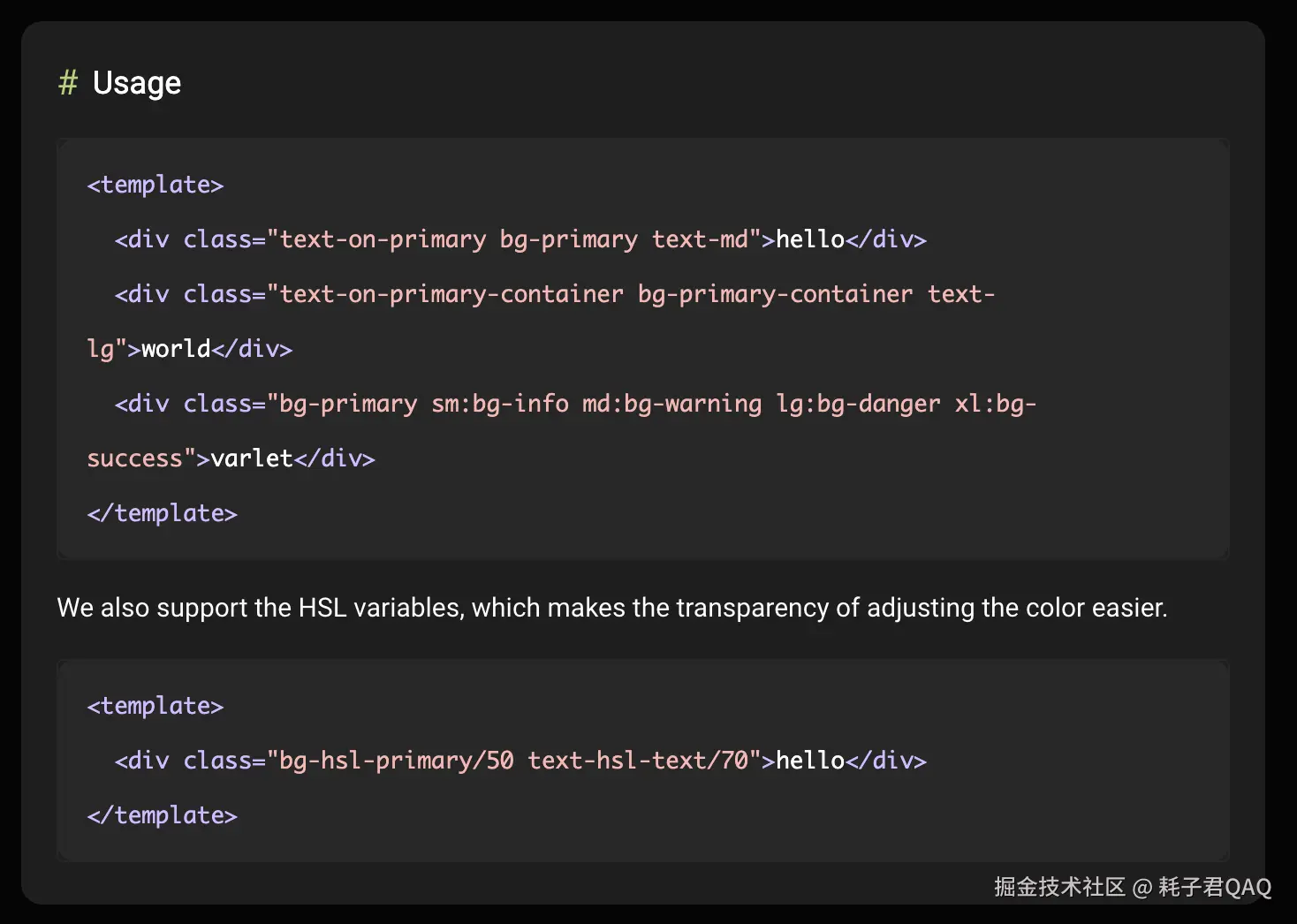Click the Usage heading text
The width and height of the screenshot is (1297, 924).
coord(137,83)
